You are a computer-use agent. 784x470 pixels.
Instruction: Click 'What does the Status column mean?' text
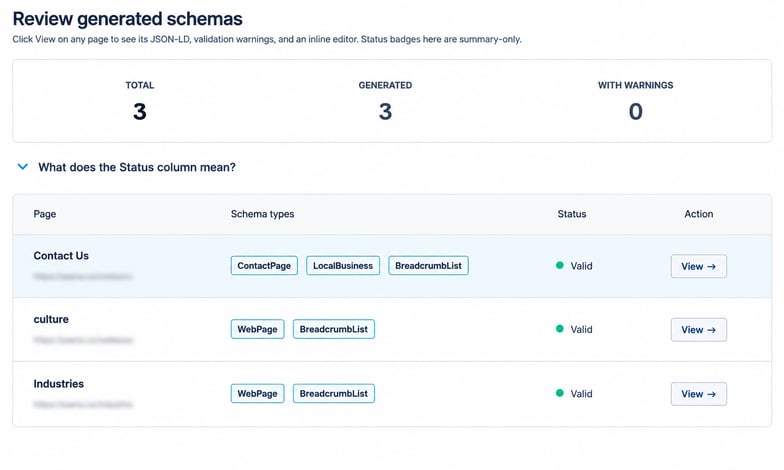pos(136,167)
